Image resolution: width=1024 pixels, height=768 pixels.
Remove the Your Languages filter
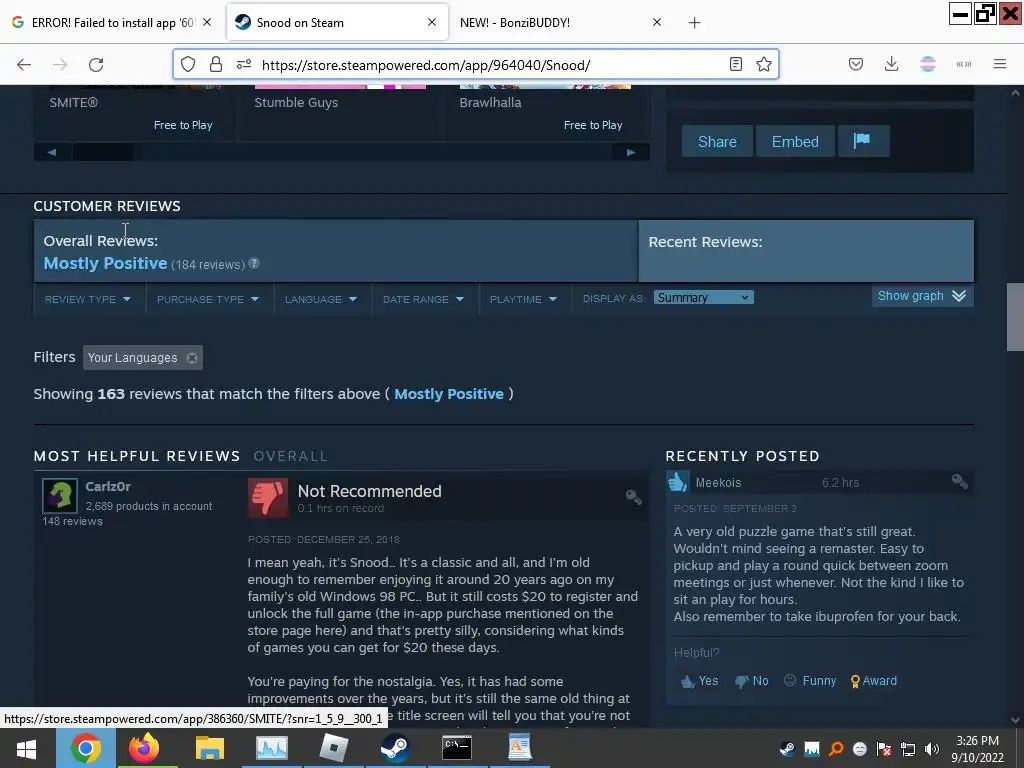191,358
